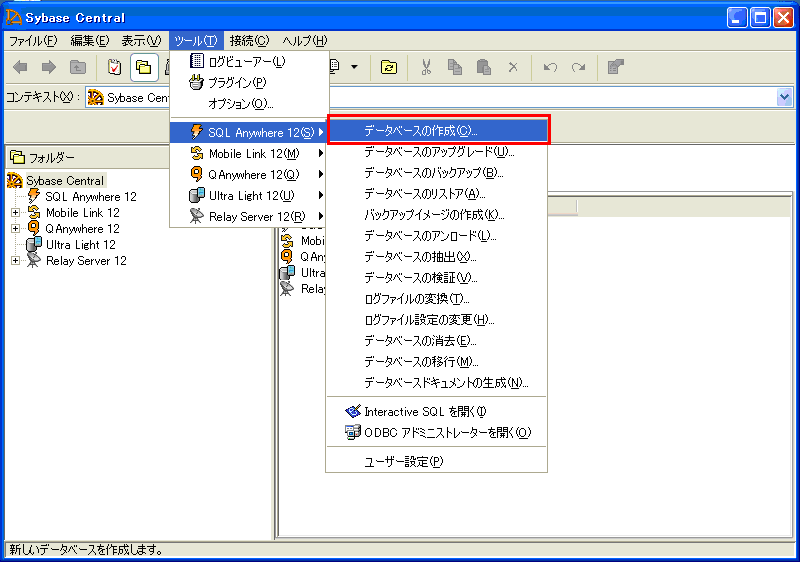
Task: Open the Ultra Light 12 submenu
Action: pyautogui.click(x=251, y=195)
